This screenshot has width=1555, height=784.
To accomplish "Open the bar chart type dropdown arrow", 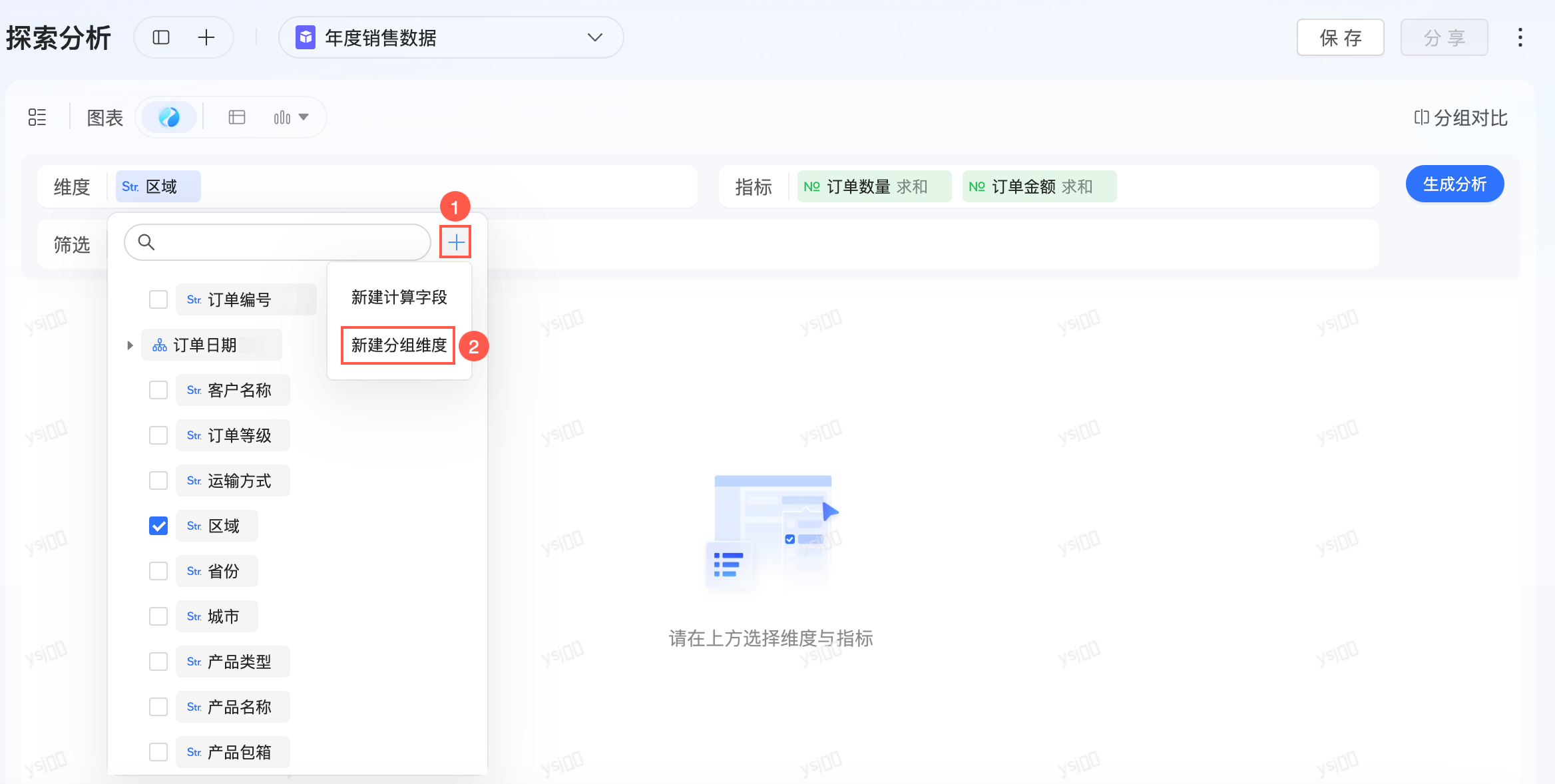I will click(304, 117).
